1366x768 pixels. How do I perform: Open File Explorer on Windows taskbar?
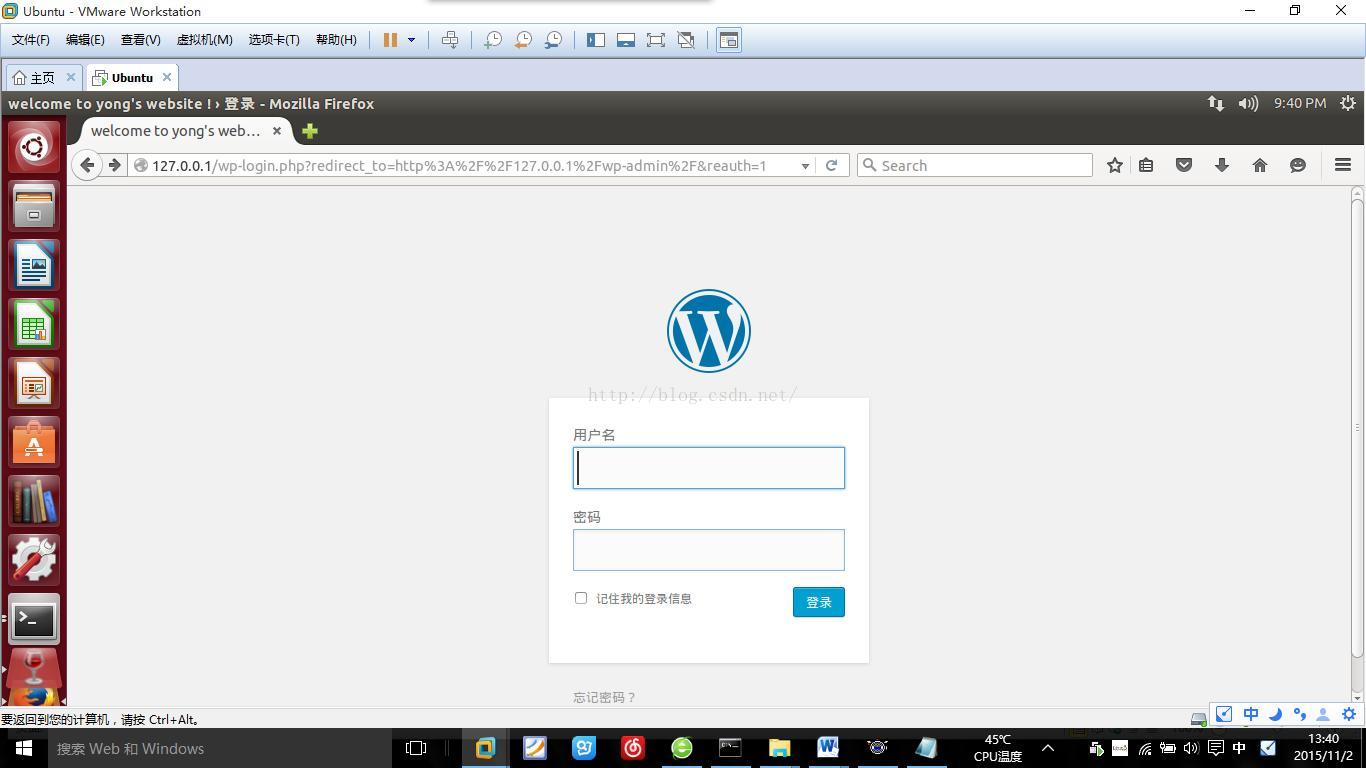point(779,748)
